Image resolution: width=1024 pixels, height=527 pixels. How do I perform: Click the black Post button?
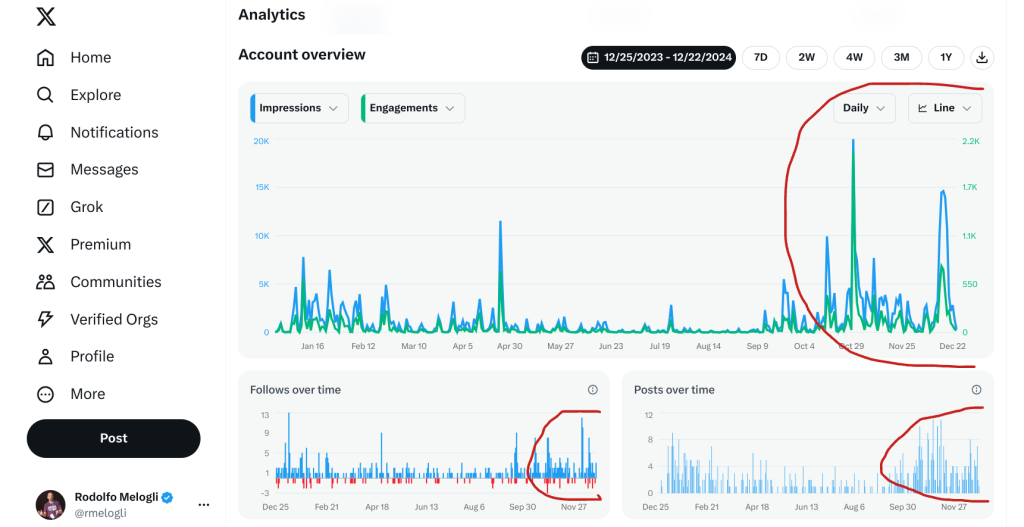point(114,438)
